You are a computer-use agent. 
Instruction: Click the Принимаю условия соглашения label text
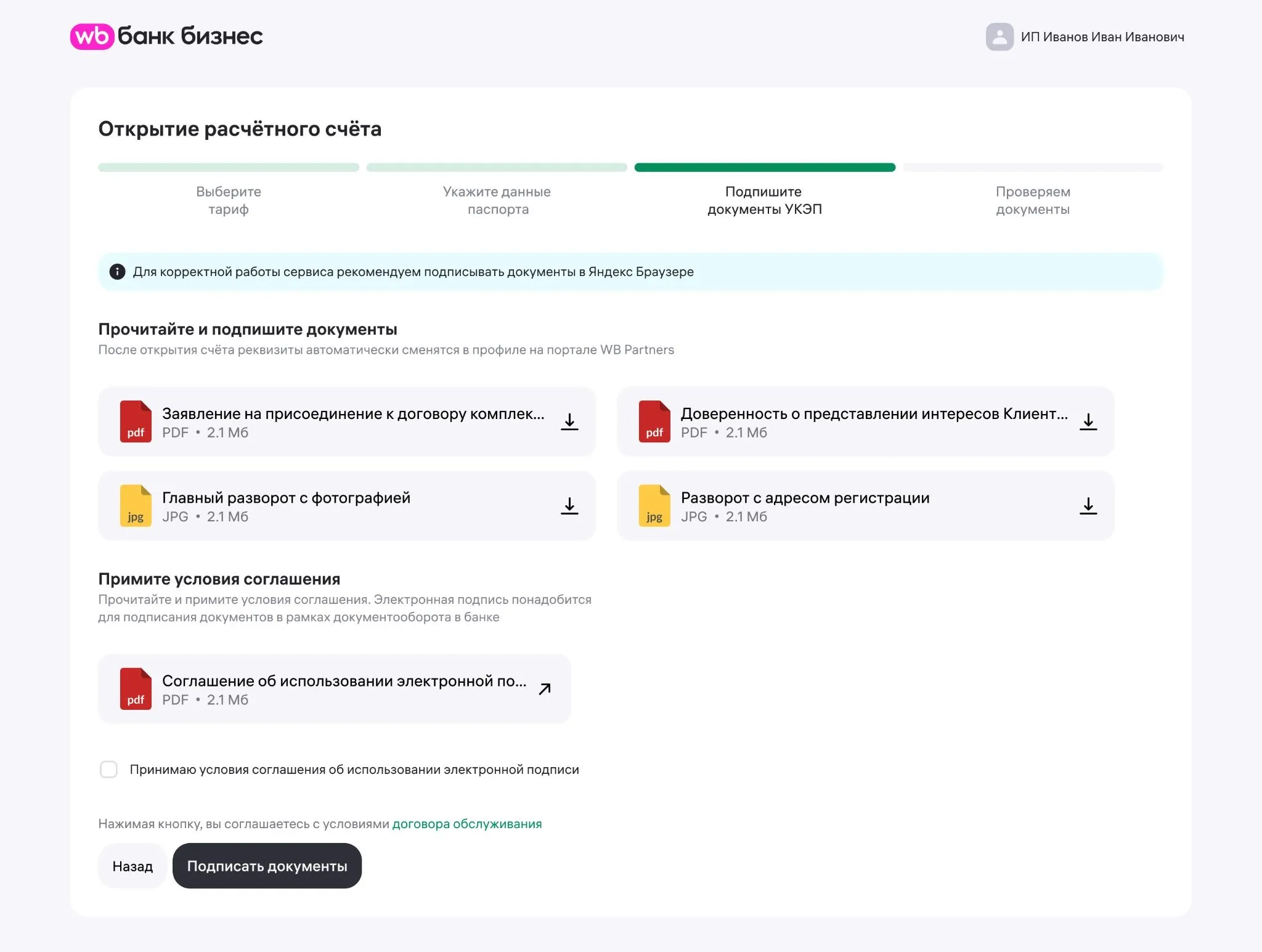pos(354,770)
